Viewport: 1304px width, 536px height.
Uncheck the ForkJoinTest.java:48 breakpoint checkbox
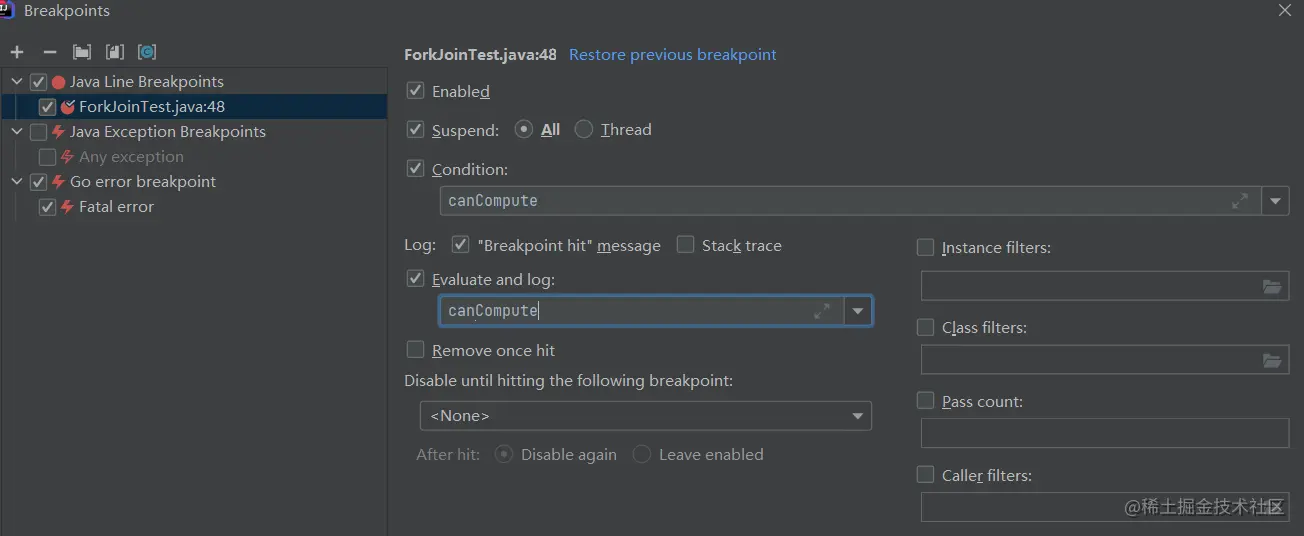pyautogui.click(x=47, y=107)
